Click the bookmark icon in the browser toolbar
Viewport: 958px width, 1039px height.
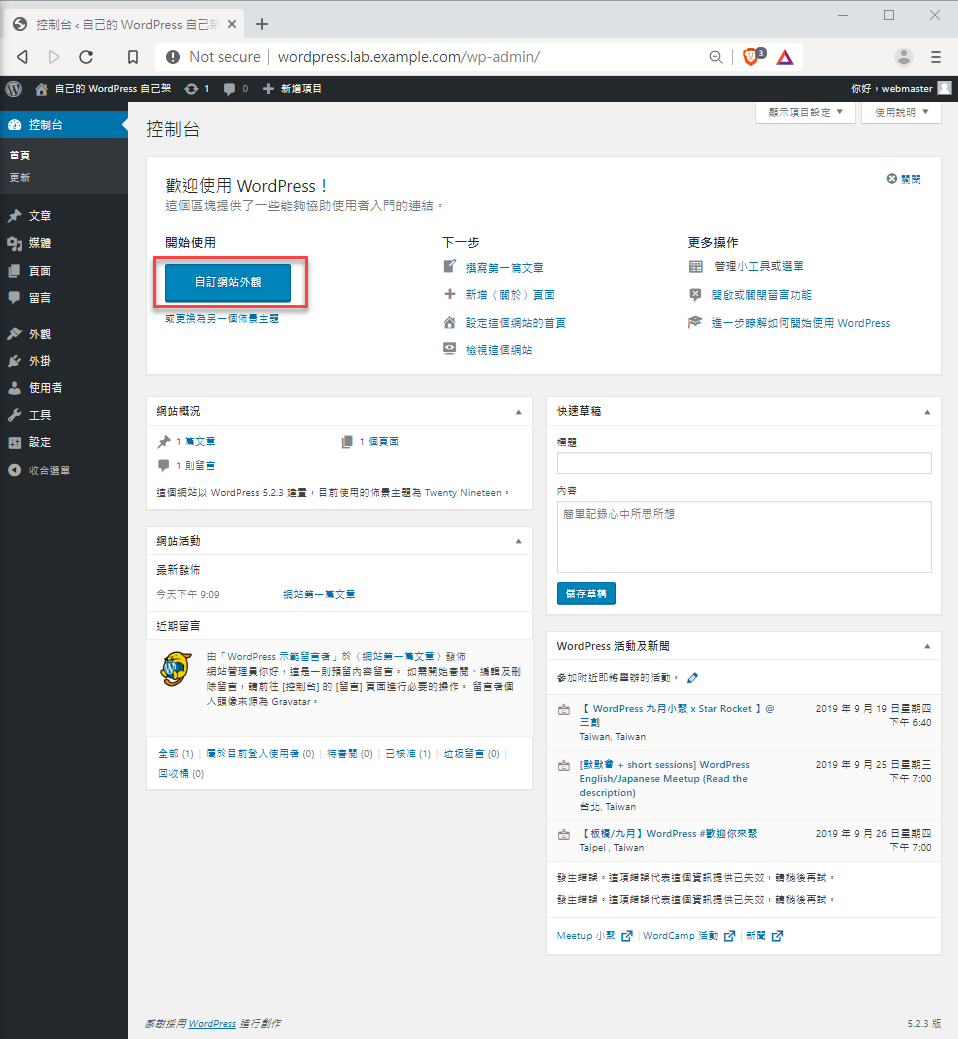133,57
